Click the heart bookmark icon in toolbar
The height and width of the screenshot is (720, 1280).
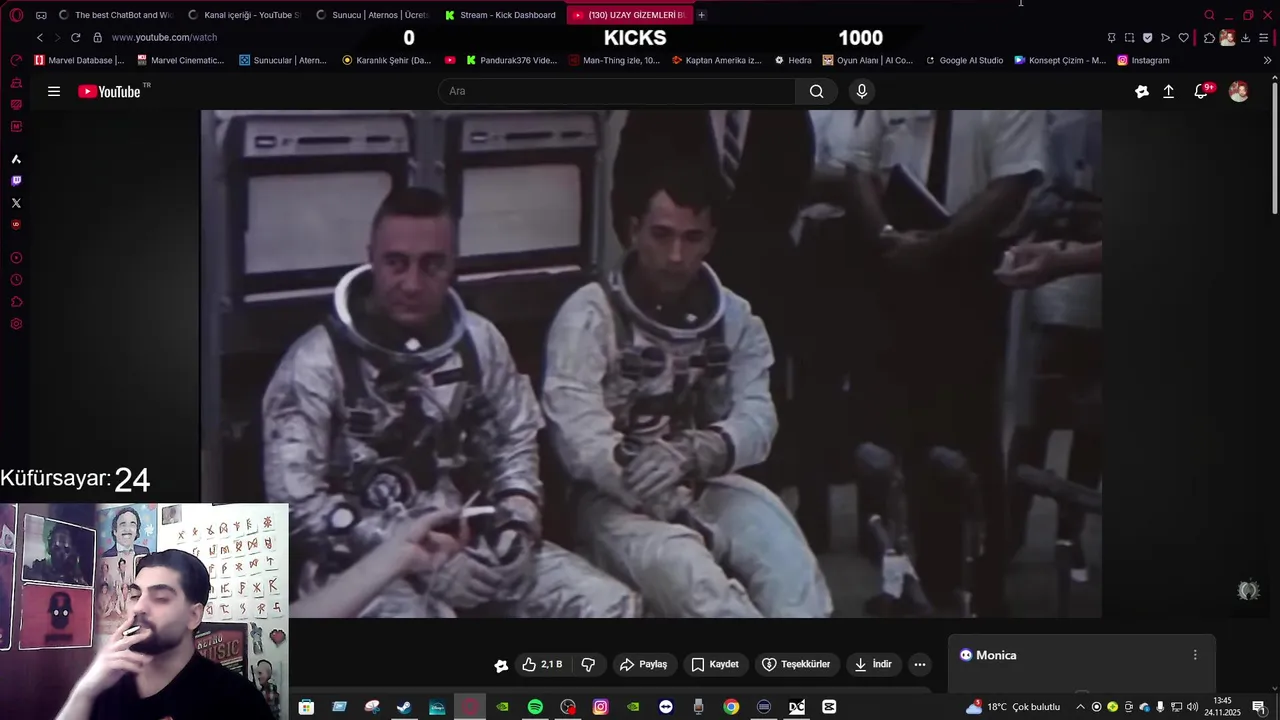coord(1183,38)
